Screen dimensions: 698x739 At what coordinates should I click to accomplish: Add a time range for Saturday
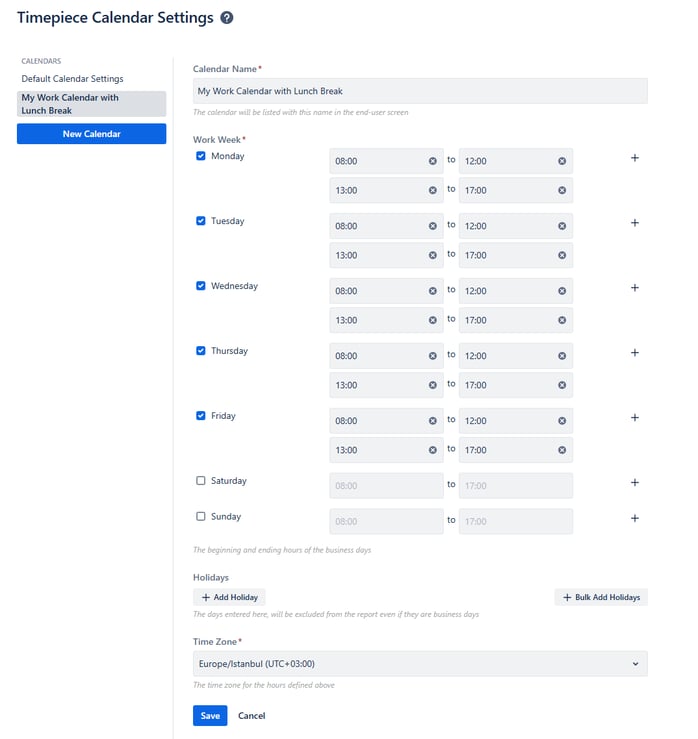pyautogui.click(x=634, y=483)
